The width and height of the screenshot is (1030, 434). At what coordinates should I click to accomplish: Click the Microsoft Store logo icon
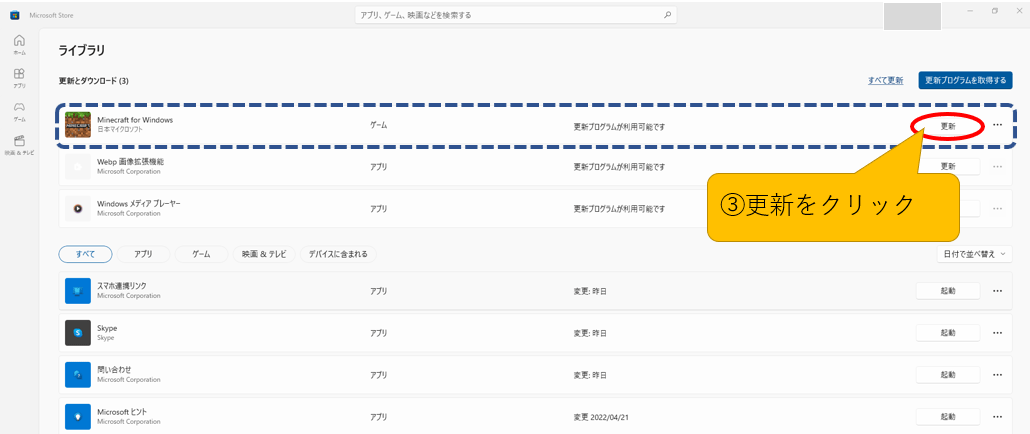(14, 14)
